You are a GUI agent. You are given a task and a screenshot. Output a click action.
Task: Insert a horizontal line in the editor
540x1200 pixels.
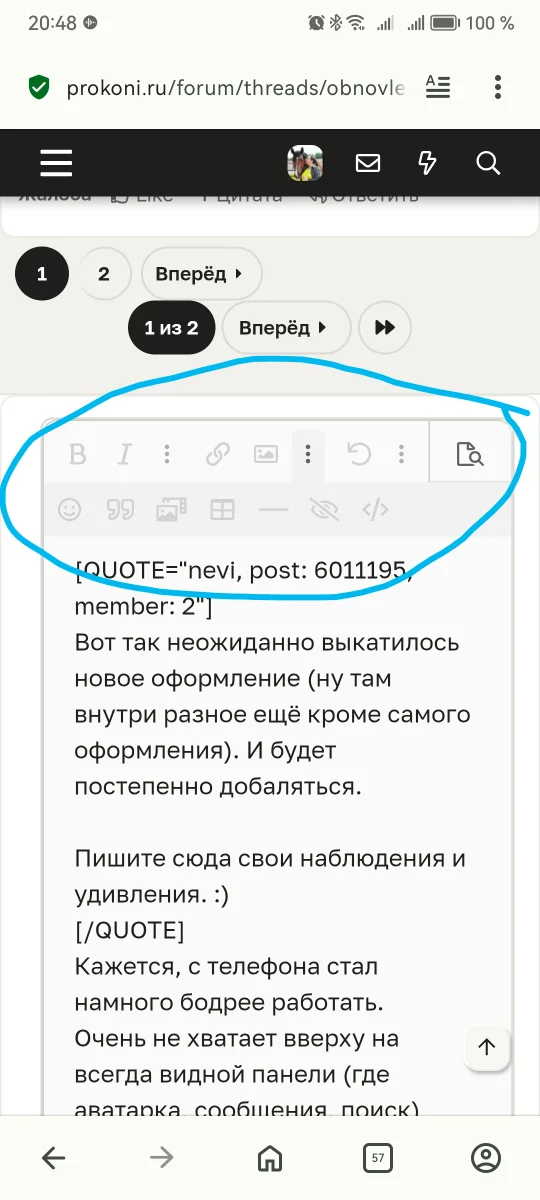[x=273, y=510]
